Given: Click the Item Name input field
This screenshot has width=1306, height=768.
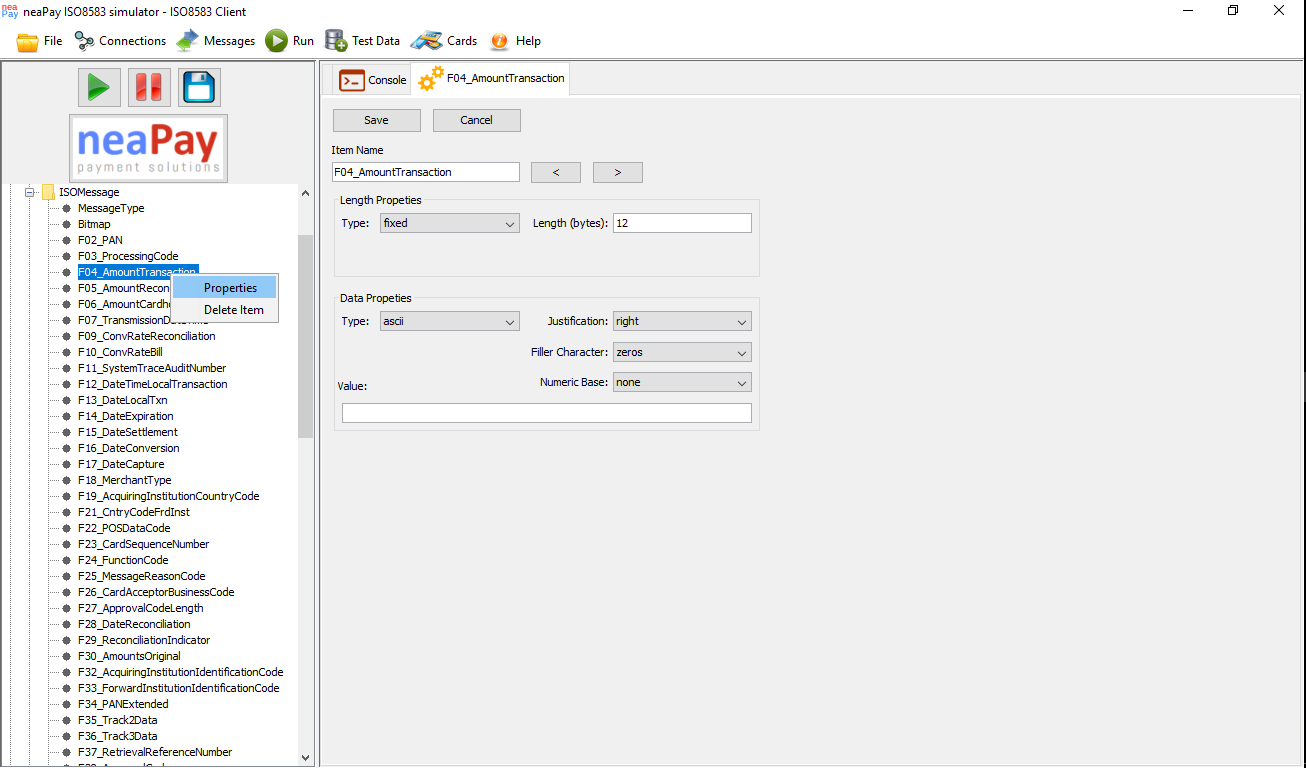Looking at the screenshot, I should pos(426,172).
